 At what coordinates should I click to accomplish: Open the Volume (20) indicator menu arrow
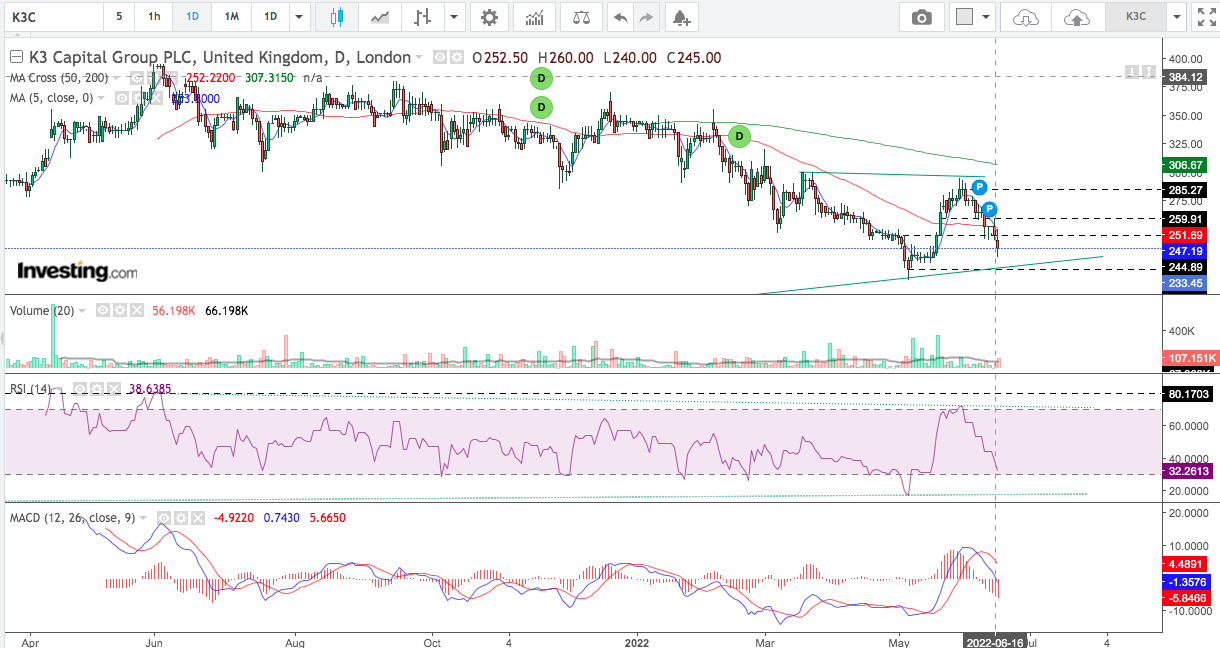click(x=84, y=311)
